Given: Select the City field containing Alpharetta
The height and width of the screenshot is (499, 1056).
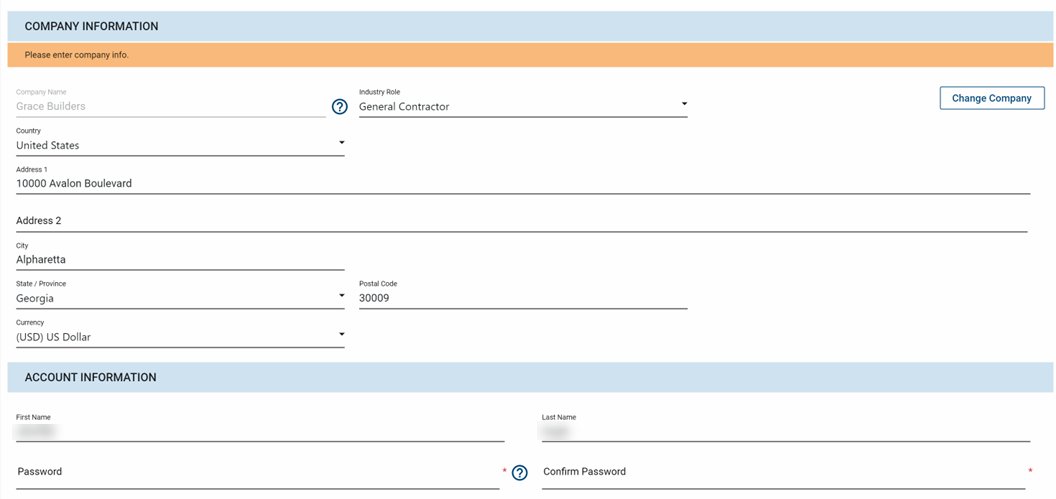Looking at the screenshot, I should [180, 260].
